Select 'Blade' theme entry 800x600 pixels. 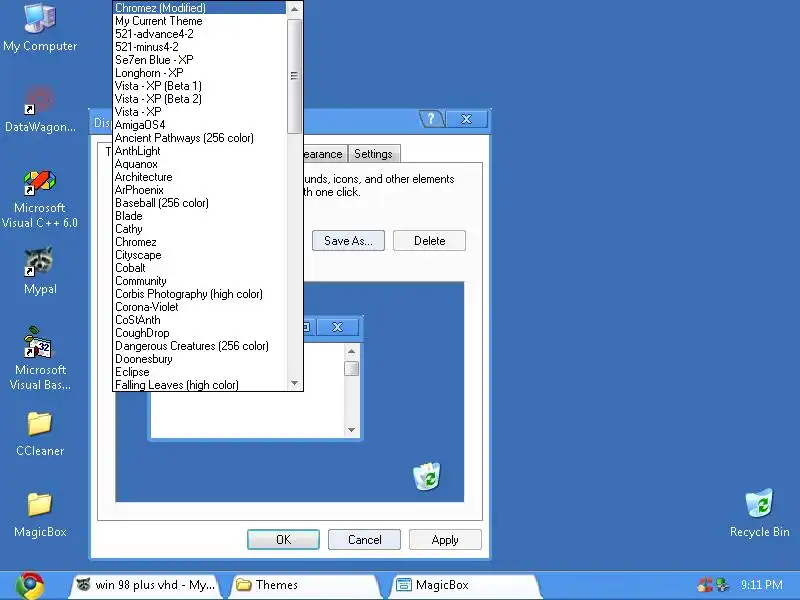tap(199, 216)
